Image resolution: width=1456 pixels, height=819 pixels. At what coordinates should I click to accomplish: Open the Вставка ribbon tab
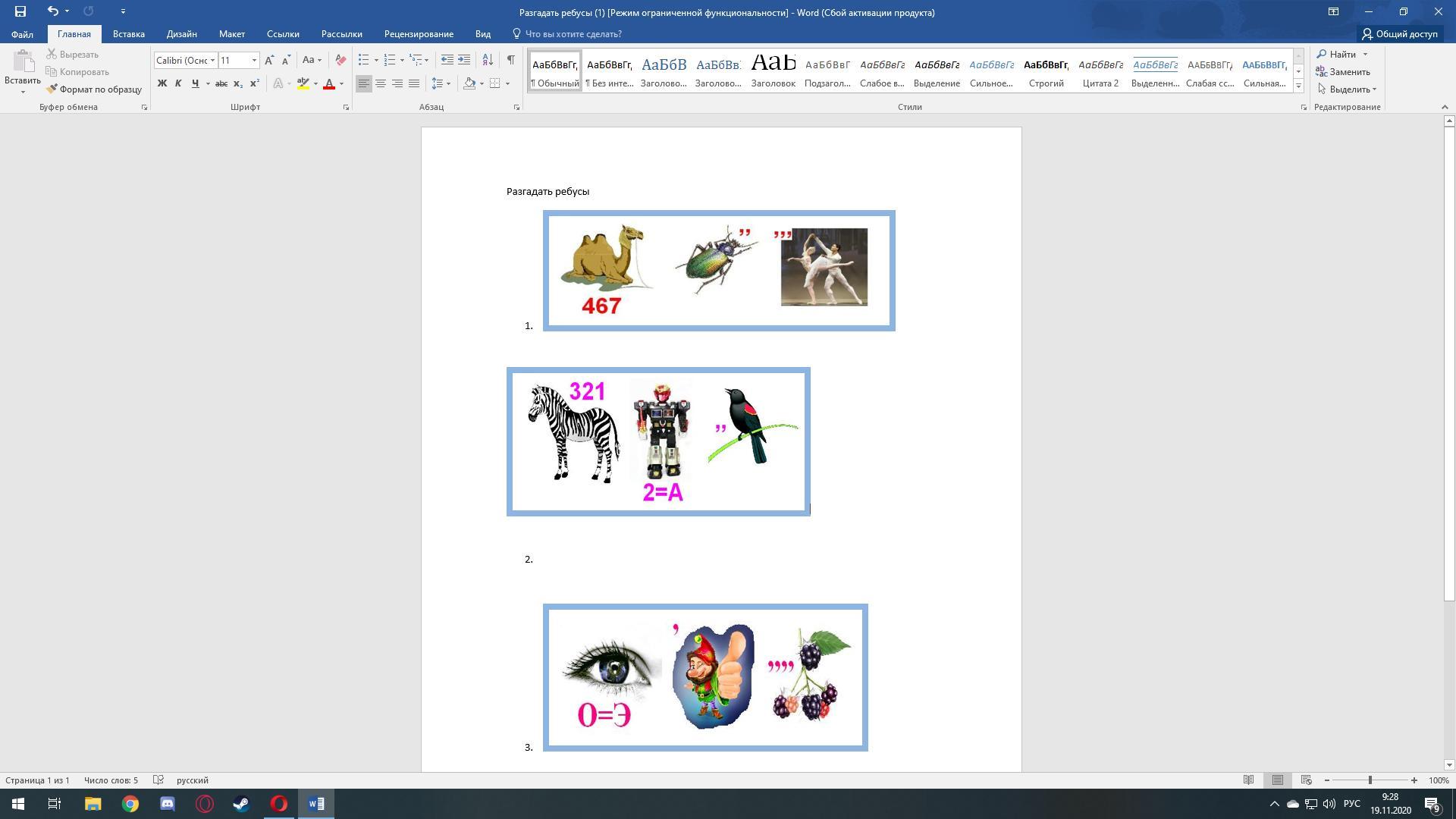(x=128, y=34)
